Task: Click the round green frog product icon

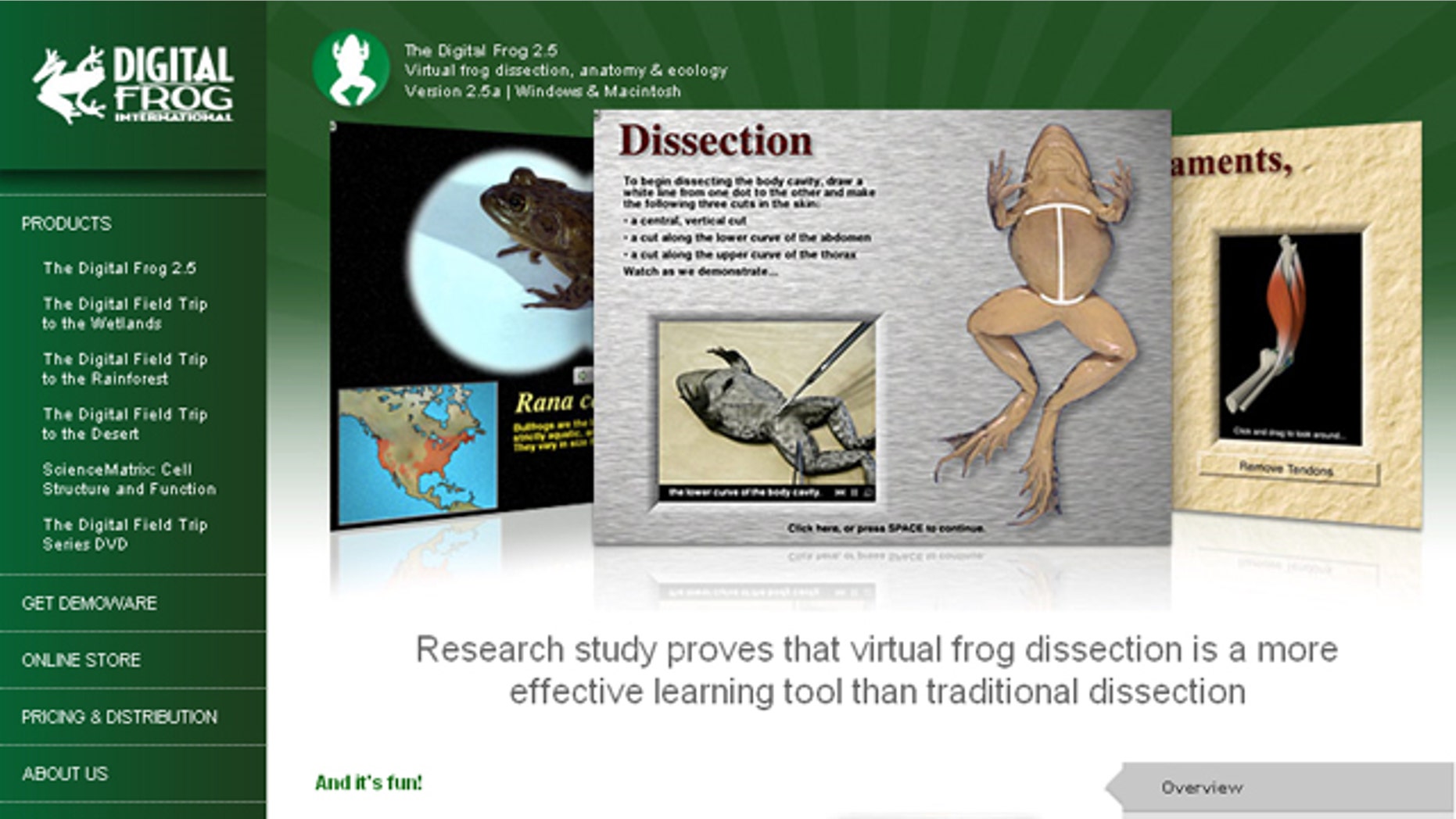Action: [x=351, y=69]
